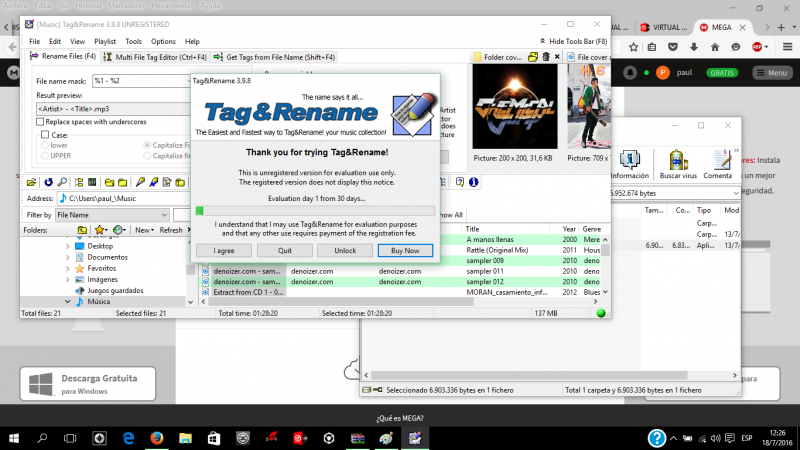Open the Edit menu
Screen dimensions: 800x450
coord(55,41)
